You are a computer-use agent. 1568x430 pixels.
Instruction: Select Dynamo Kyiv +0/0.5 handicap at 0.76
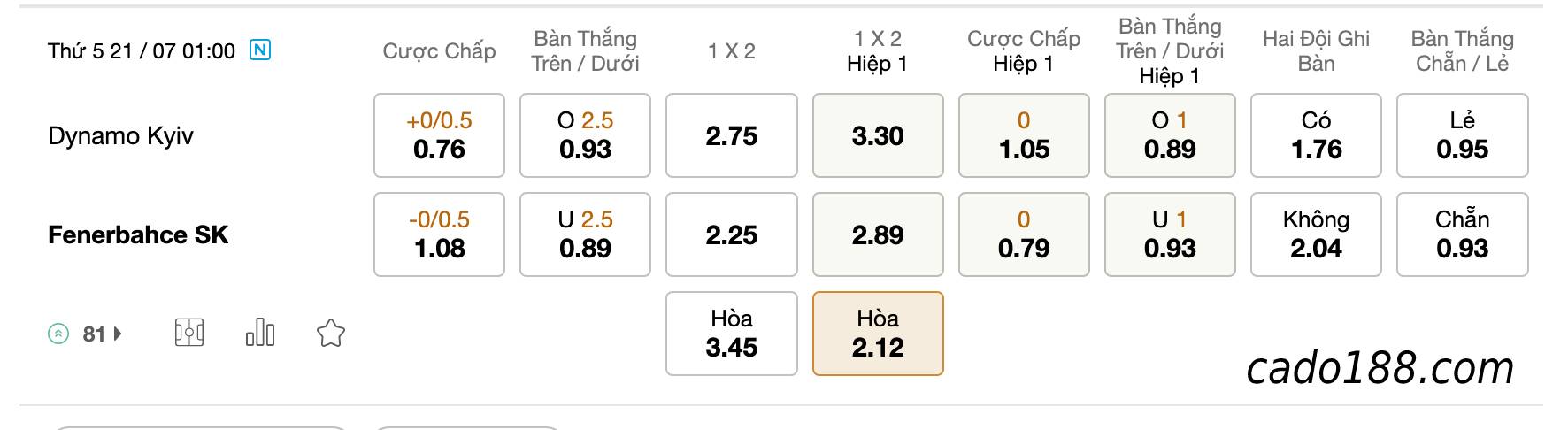(x=439, y=135)
